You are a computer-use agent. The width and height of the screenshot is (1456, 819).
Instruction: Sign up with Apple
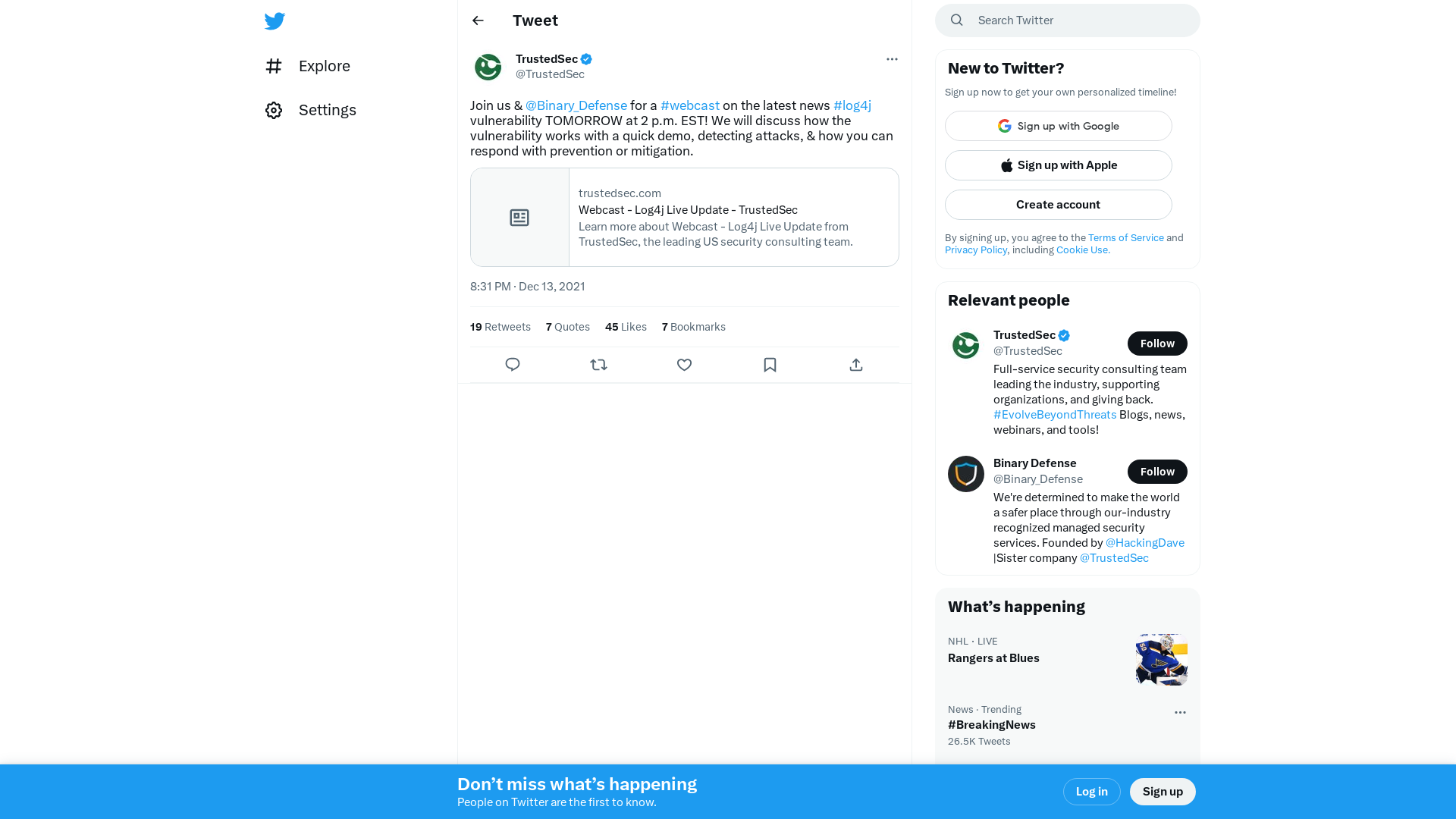point(1058,165)
